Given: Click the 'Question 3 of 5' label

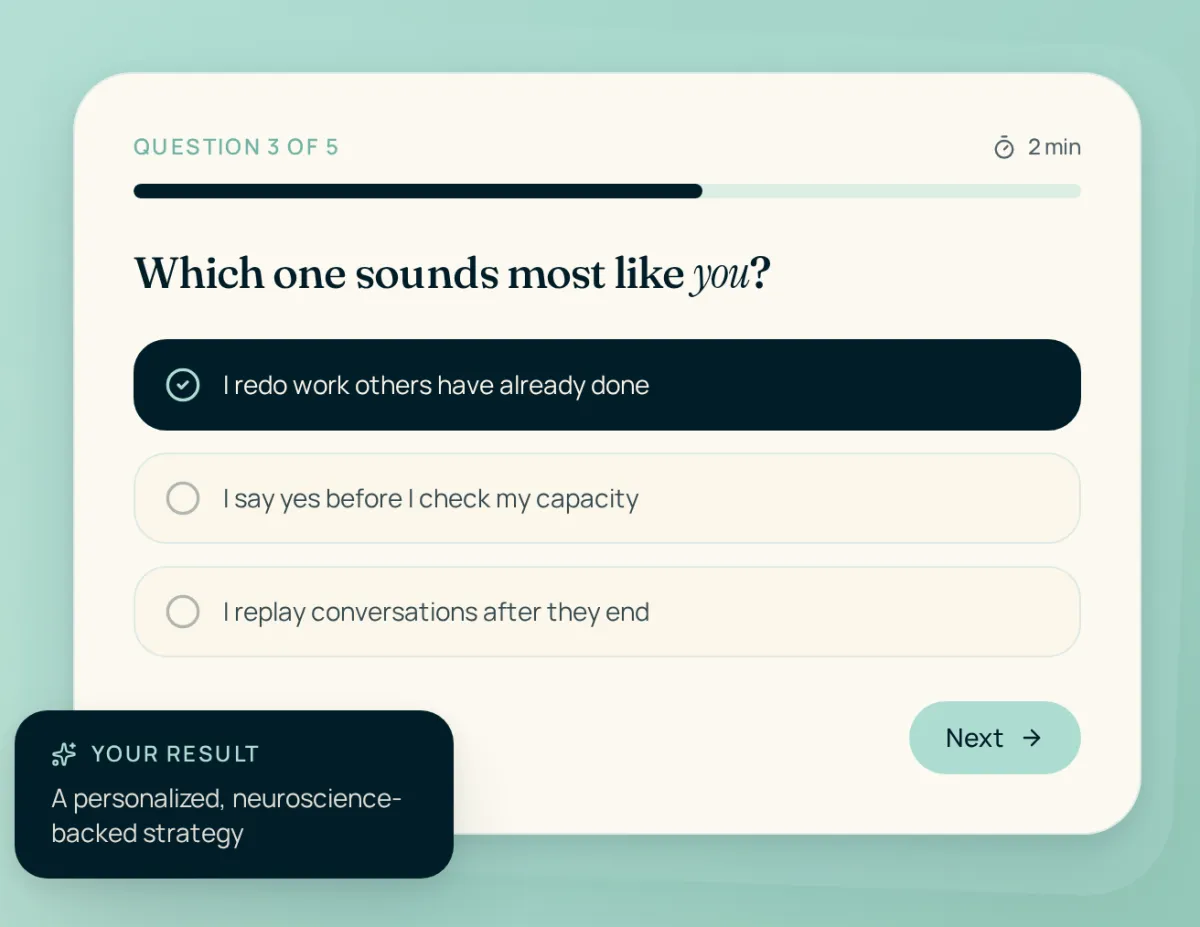Looking at the screenshot, I should click(x=236, y=147).
